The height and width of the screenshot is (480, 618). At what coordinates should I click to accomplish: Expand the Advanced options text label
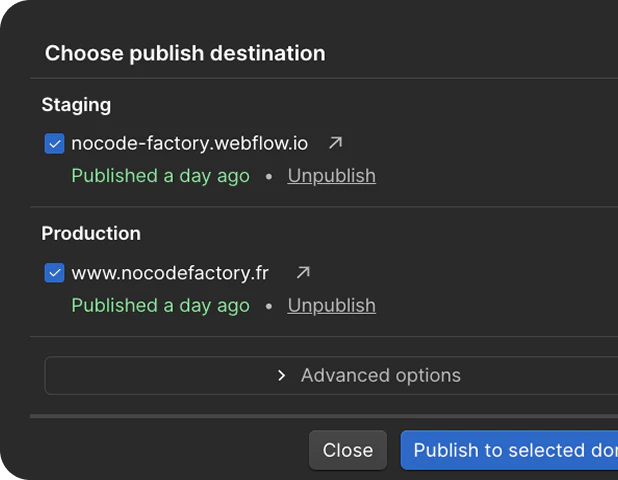click(x=381, y=375)
